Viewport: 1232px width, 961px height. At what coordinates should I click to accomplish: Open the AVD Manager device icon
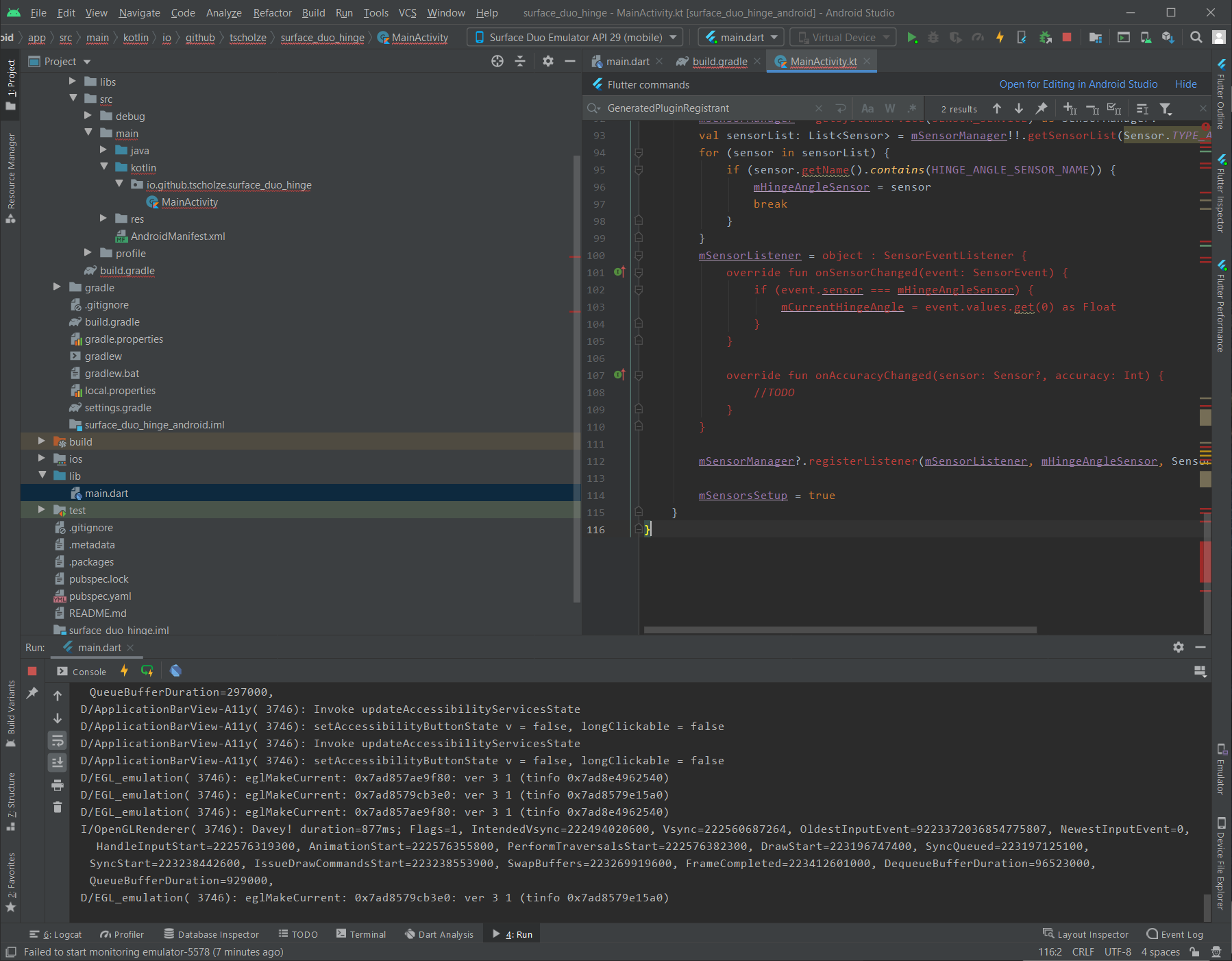tap(1146, 37)
